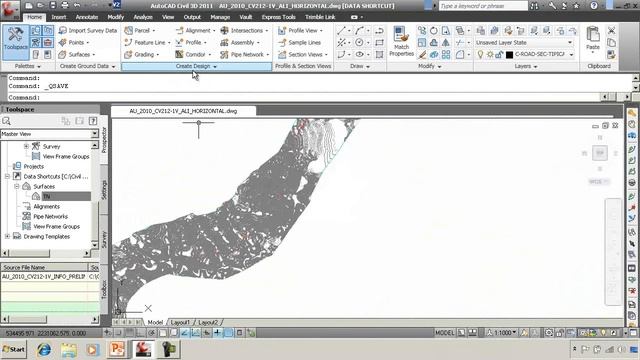Toggle Ortho mode in status bar
Image resolution: width=640 pixels, height=360 pixels.
pyautogui.click(x=140, y=333)
